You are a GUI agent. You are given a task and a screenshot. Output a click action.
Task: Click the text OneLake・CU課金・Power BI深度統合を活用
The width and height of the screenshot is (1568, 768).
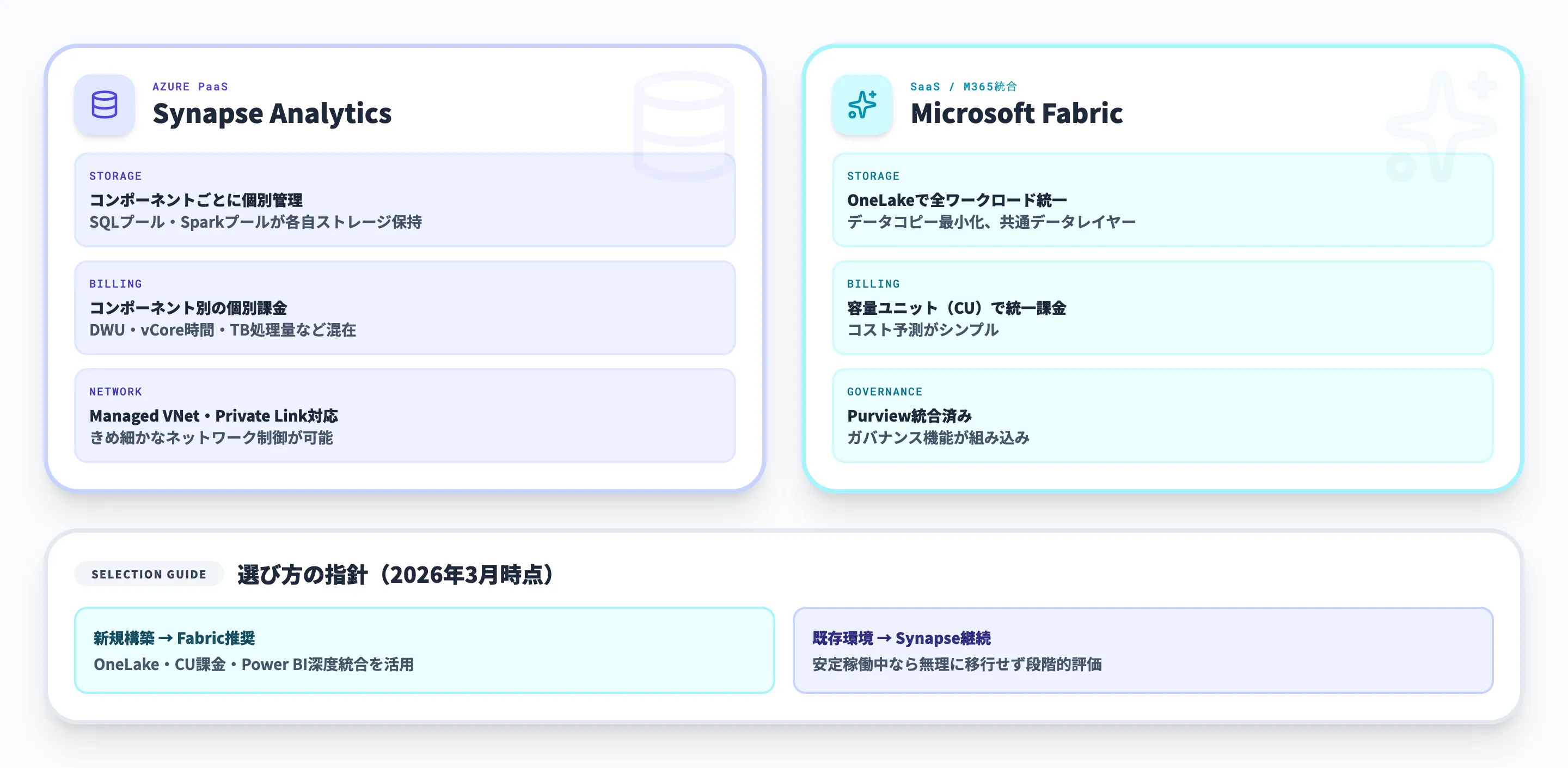(x=254, y=664)
